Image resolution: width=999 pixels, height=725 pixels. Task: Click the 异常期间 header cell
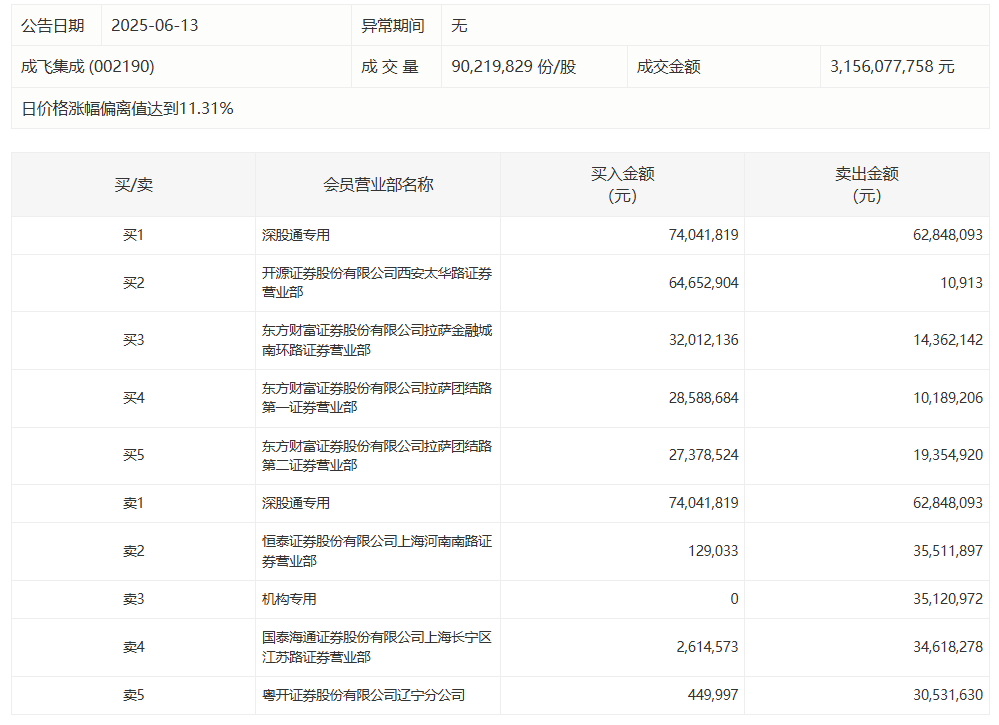click(396, 26)
